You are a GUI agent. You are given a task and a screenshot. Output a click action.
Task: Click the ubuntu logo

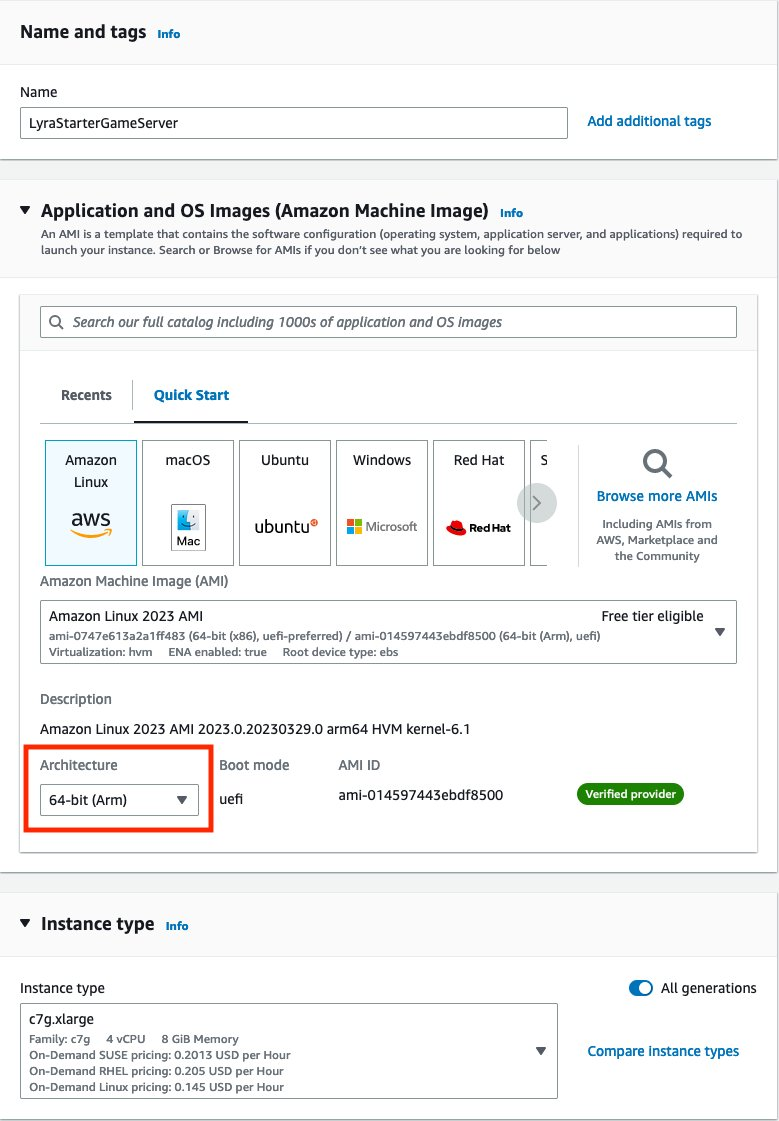coord(286,527)
